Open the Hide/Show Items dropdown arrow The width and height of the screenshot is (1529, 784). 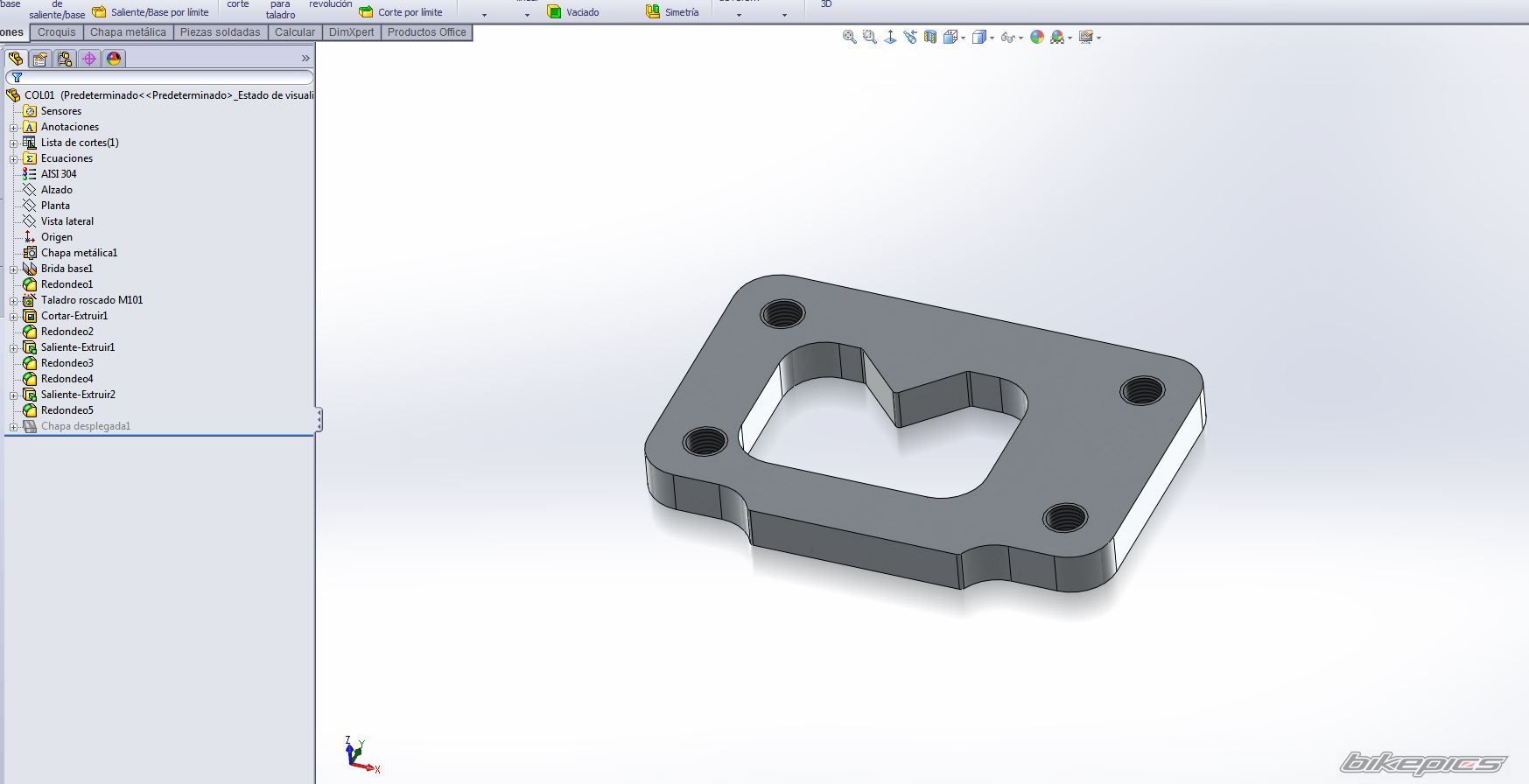point(1021,38)
